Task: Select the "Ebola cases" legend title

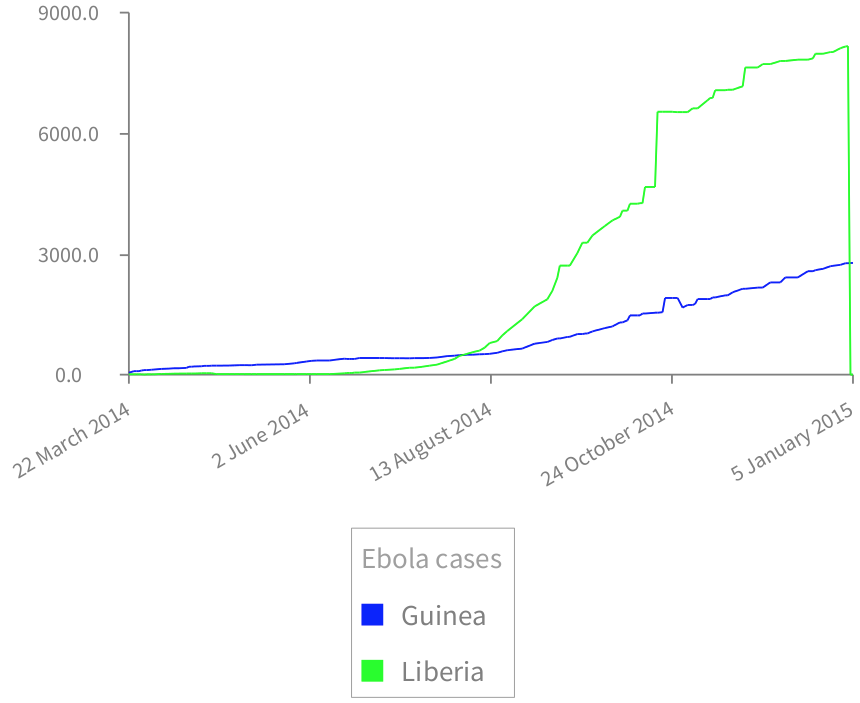Action: pos(431,558)
